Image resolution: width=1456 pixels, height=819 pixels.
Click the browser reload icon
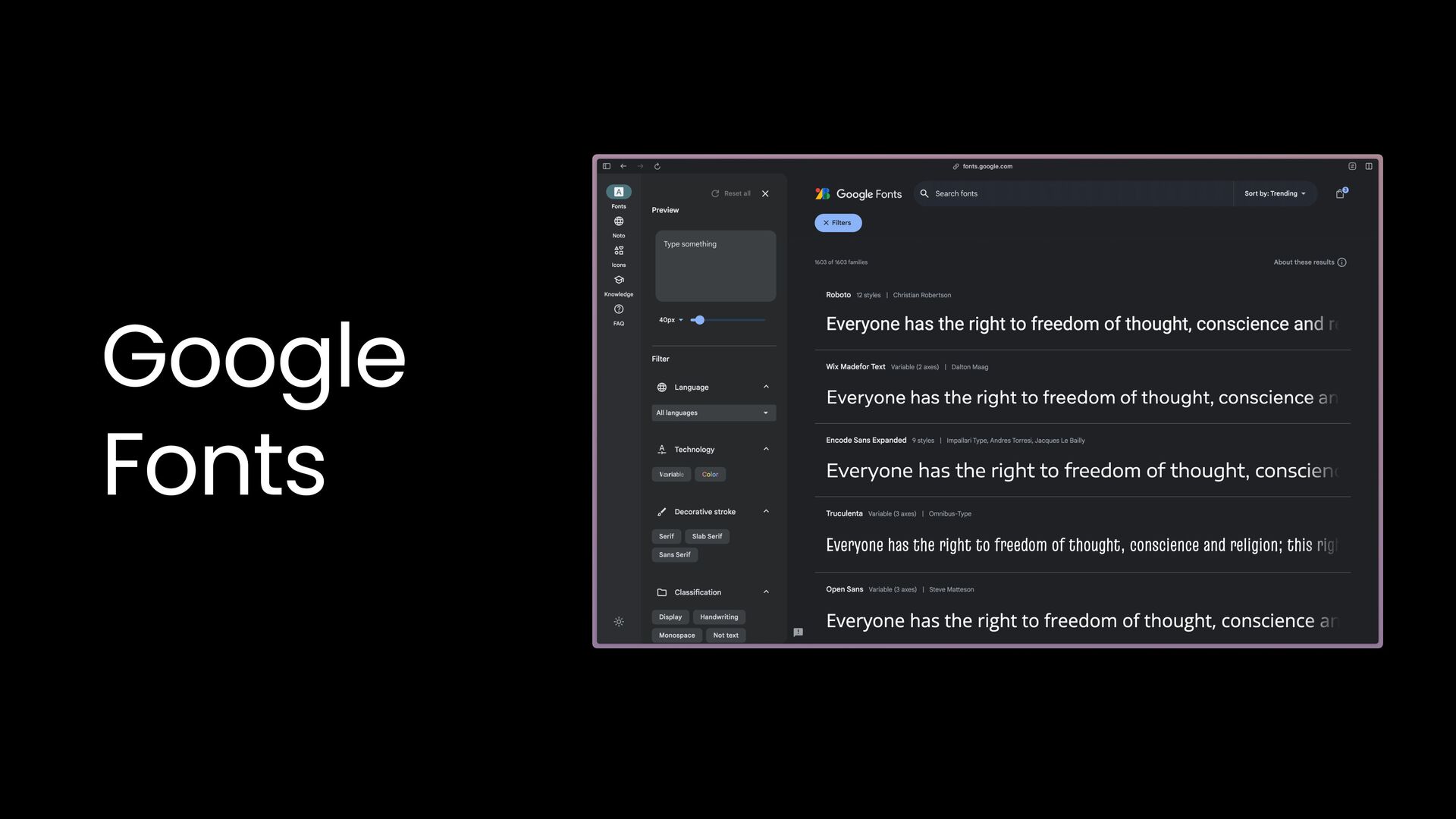coord(657,167)
